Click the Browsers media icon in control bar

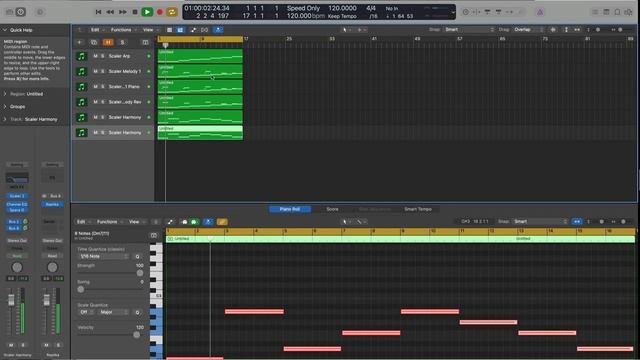click(x=629, y=12)
